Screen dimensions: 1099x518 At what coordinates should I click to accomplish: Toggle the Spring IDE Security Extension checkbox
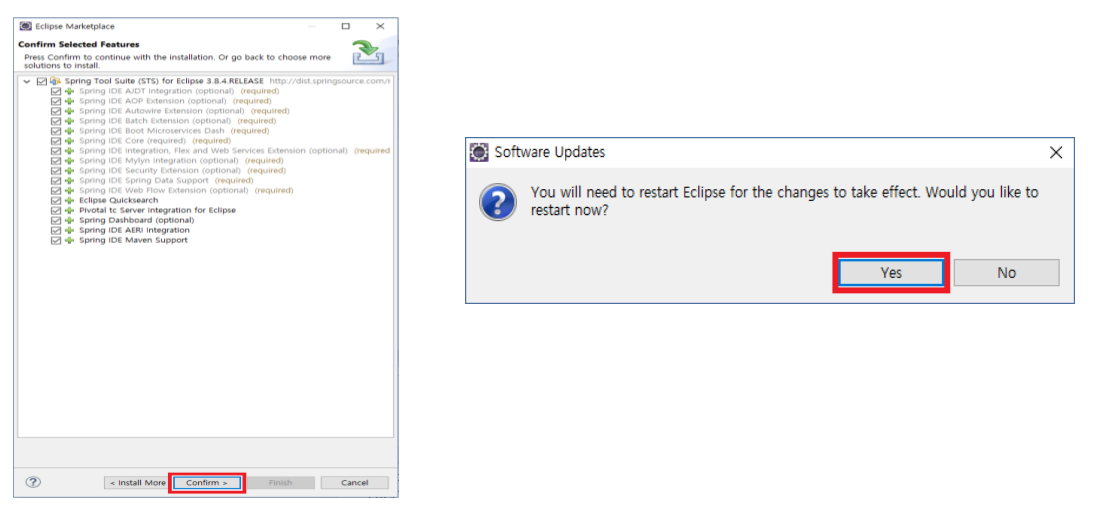click(x=56, y=170)
